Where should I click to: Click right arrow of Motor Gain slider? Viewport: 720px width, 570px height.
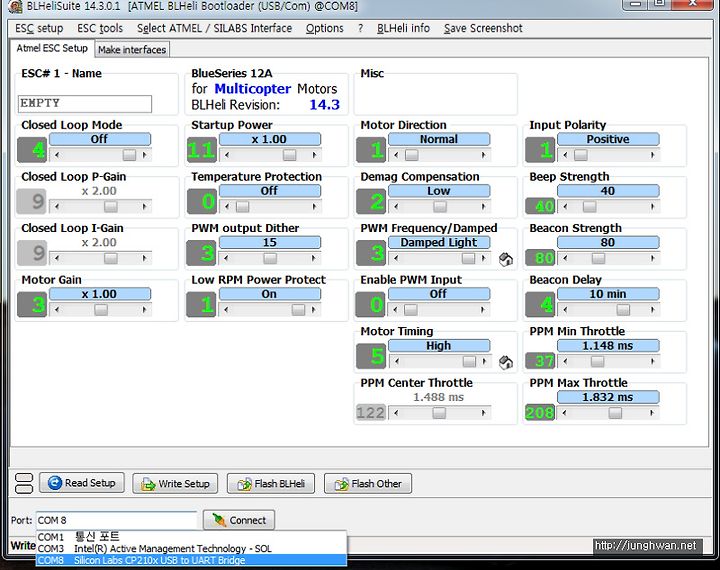point(145,310)
